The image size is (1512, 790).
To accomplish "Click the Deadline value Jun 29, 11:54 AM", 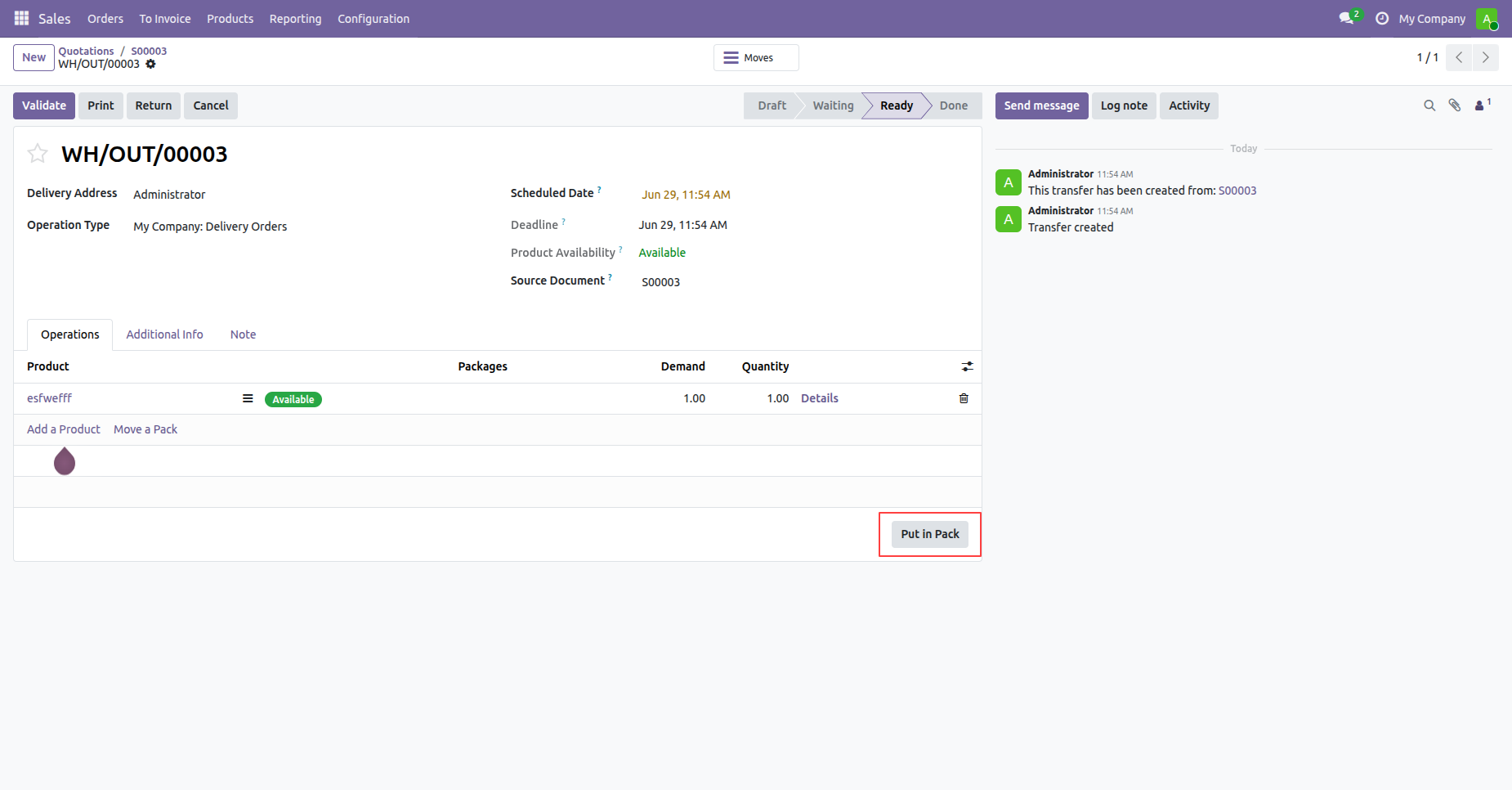I will click(682, 225).
